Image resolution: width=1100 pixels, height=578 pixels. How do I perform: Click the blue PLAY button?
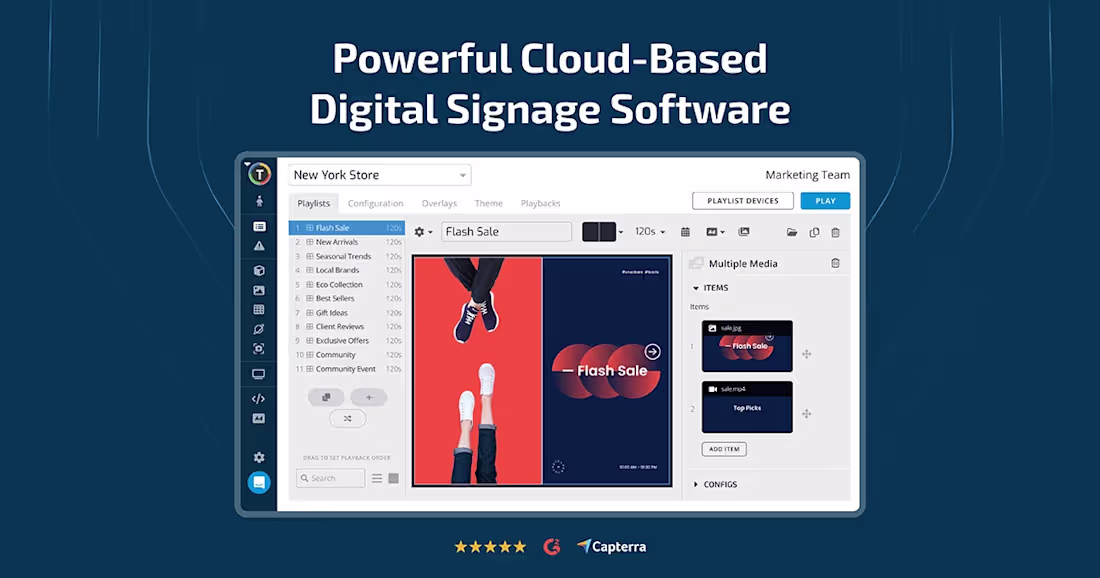pyautogui.click(x=825, y=201)
